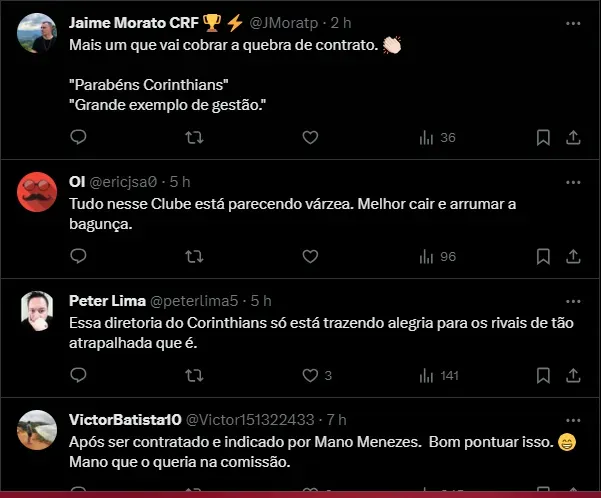Image resolution: width=601 pixels, height=498 pixels.
Task: Repost Peter Lima's tweet
Action: pyautogui.click(x=194, y=375)
